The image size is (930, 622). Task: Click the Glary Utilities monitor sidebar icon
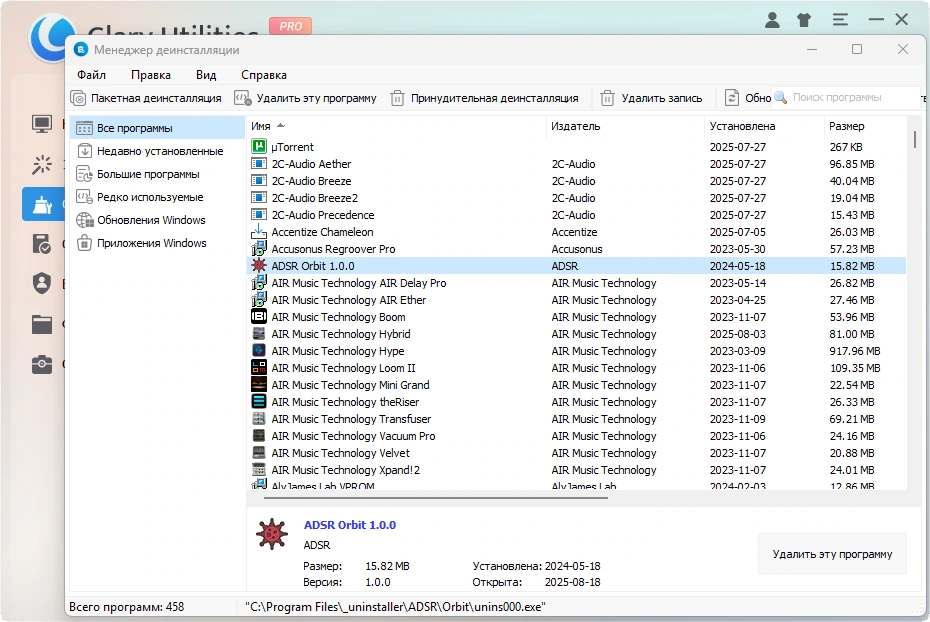tap(42, 124)
